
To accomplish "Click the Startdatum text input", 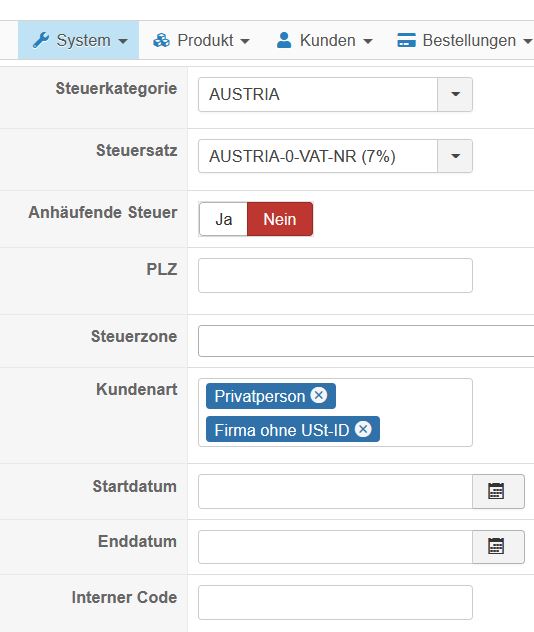I will point(335,491).
